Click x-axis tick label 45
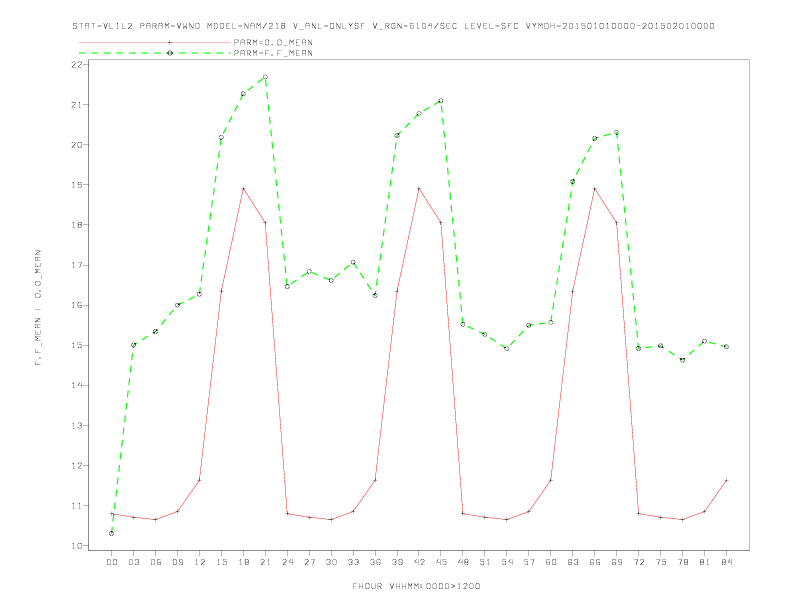The width and height of the screenshot is (792, 612). coord(441,562)
